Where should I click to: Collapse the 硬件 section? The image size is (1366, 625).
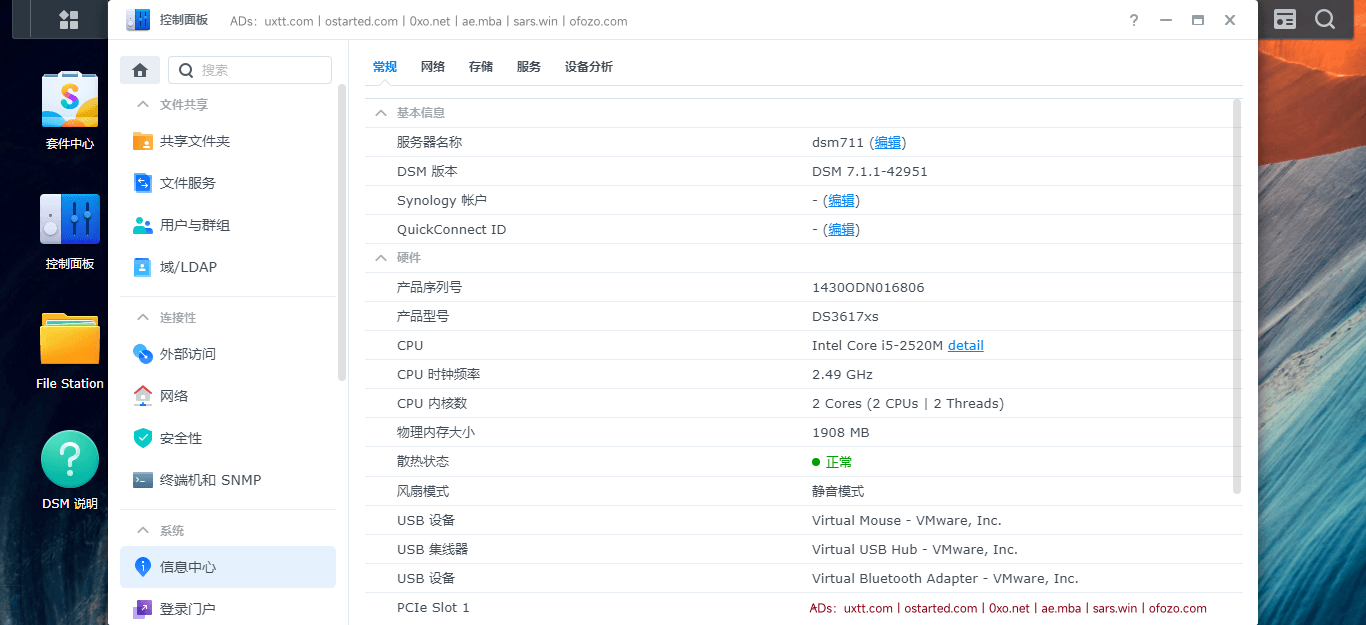click(x=380, y=258)
